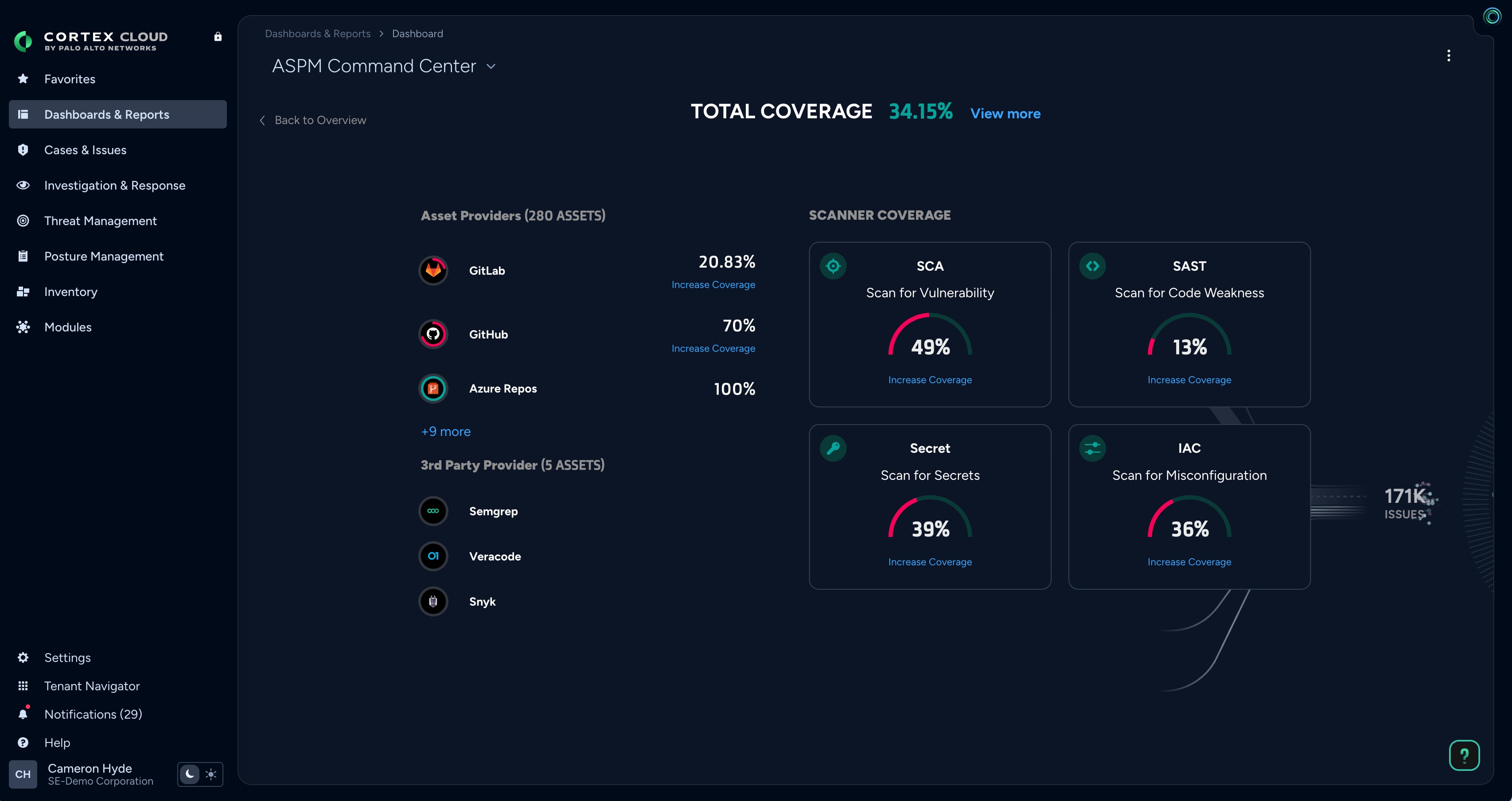The height and width of the screenshot is (801, 1512).
Task: Switch to light mode sun toggle
Action: click(211, 774)
